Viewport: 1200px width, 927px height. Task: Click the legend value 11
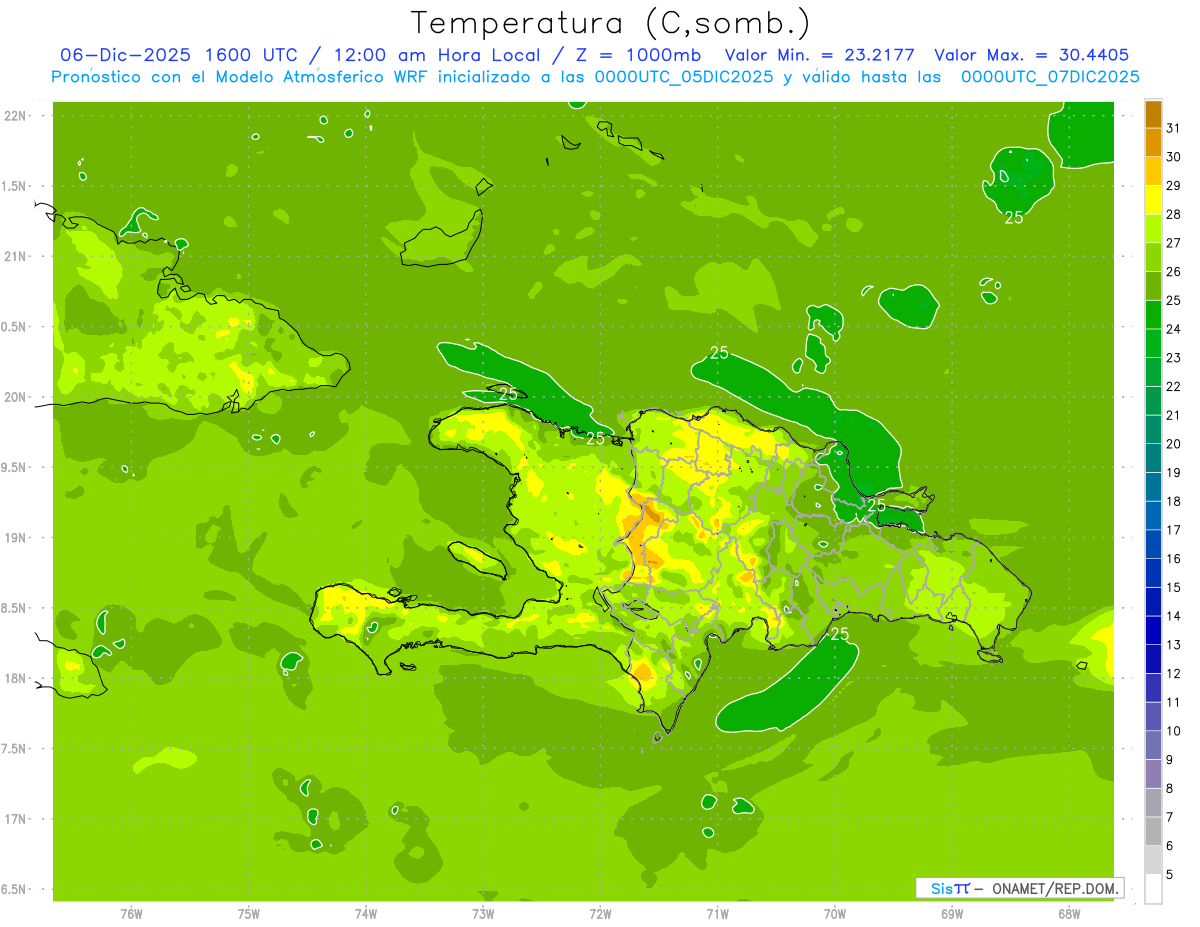click(x=1173, y=702)
